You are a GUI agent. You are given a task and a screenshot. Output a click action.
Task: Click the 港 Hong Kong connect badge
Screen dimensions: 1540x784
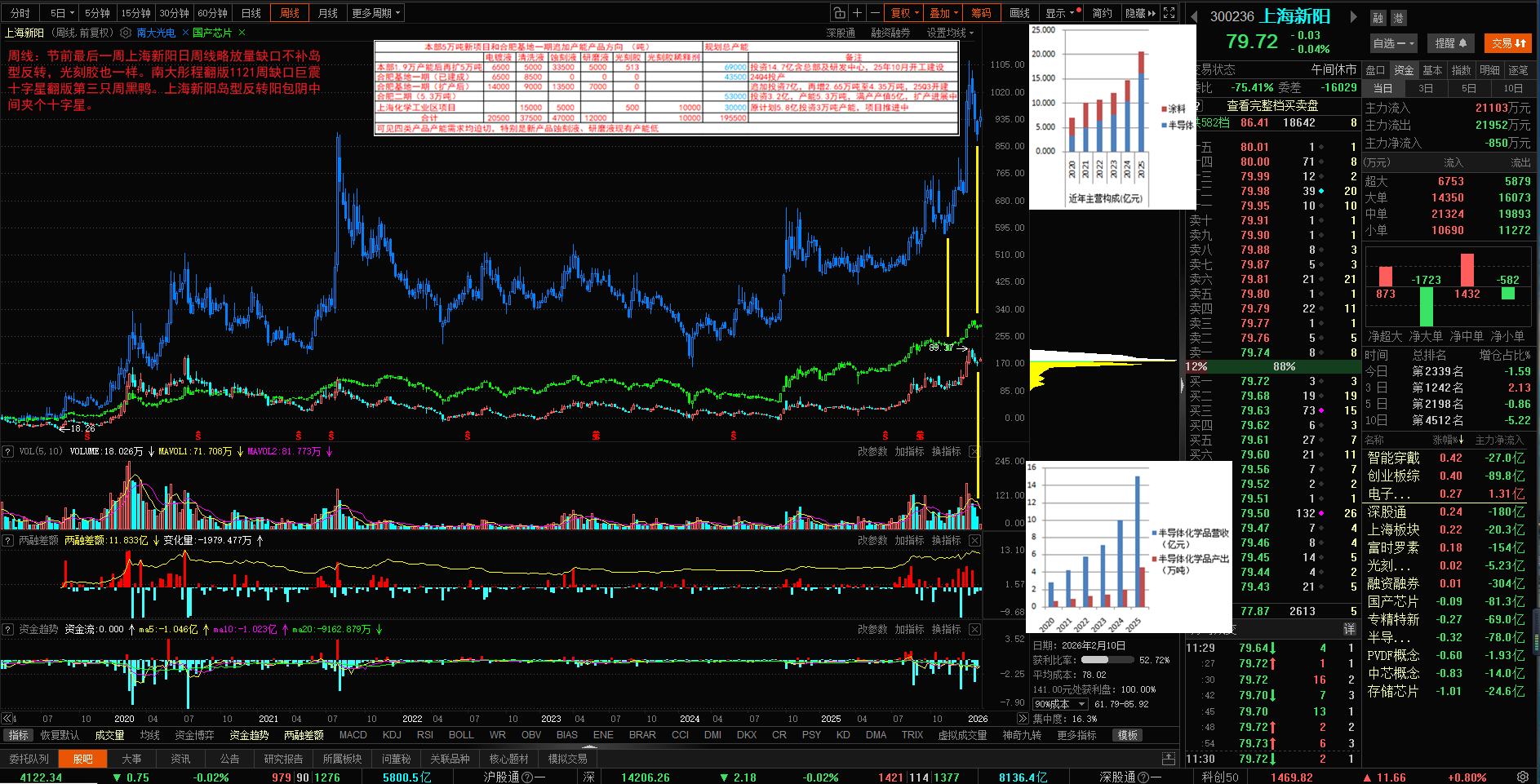(1398, 18)
